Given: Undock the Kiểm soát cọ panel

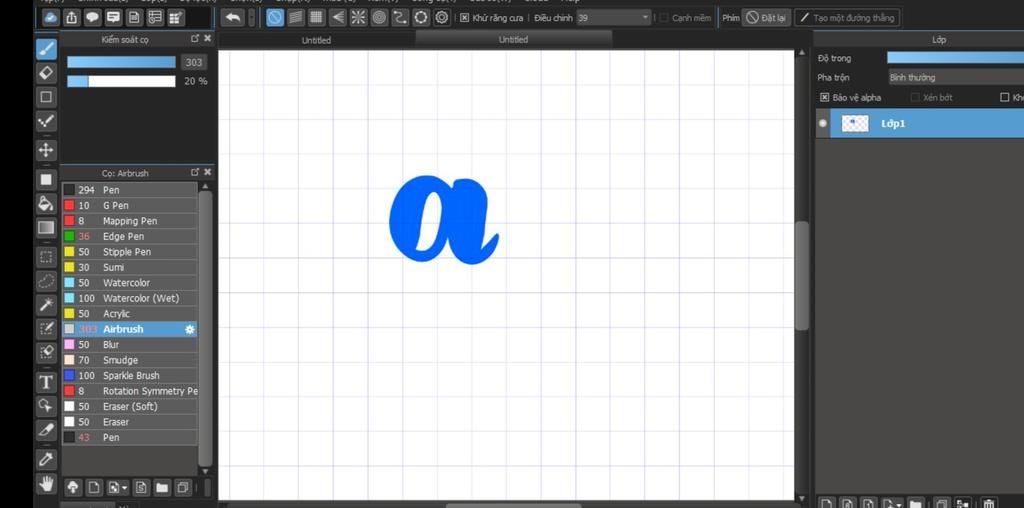Looking at the screenshot, I should click(x=195, y=39).
